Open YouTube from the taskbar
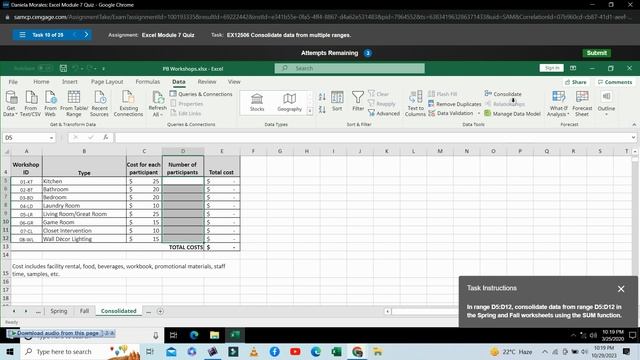The width and height of the screenshot is (640, 360). [x=295, y=351]
